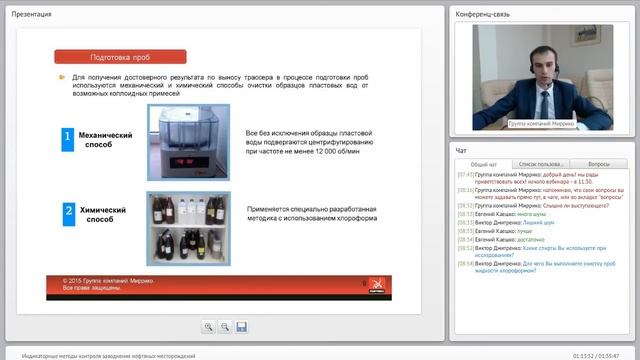The width and height of the screenshot is (640, 360).
Task: Click the Конференц-связь panel title
Action: (x=482, y=14)
